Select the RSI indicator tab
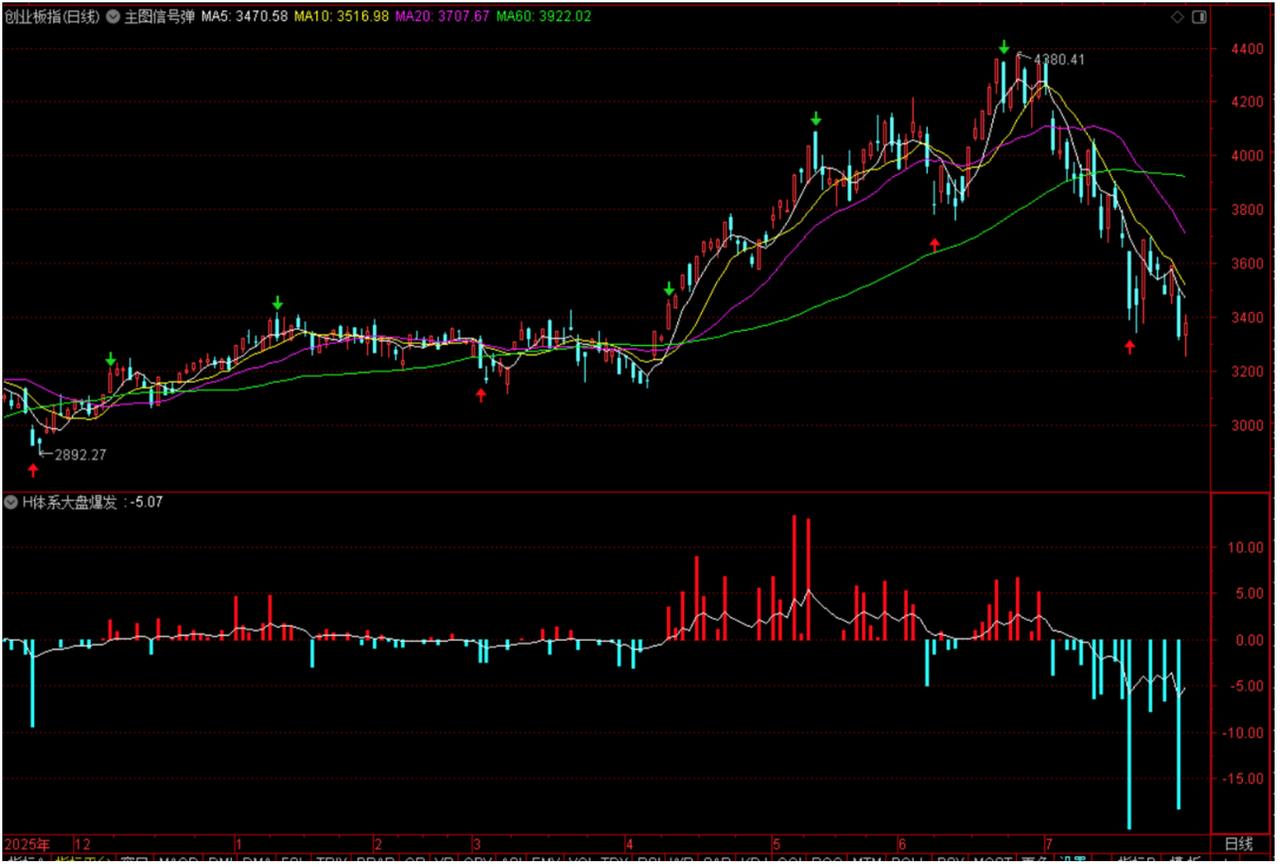 pyautogui.click(x=651, y=859)
